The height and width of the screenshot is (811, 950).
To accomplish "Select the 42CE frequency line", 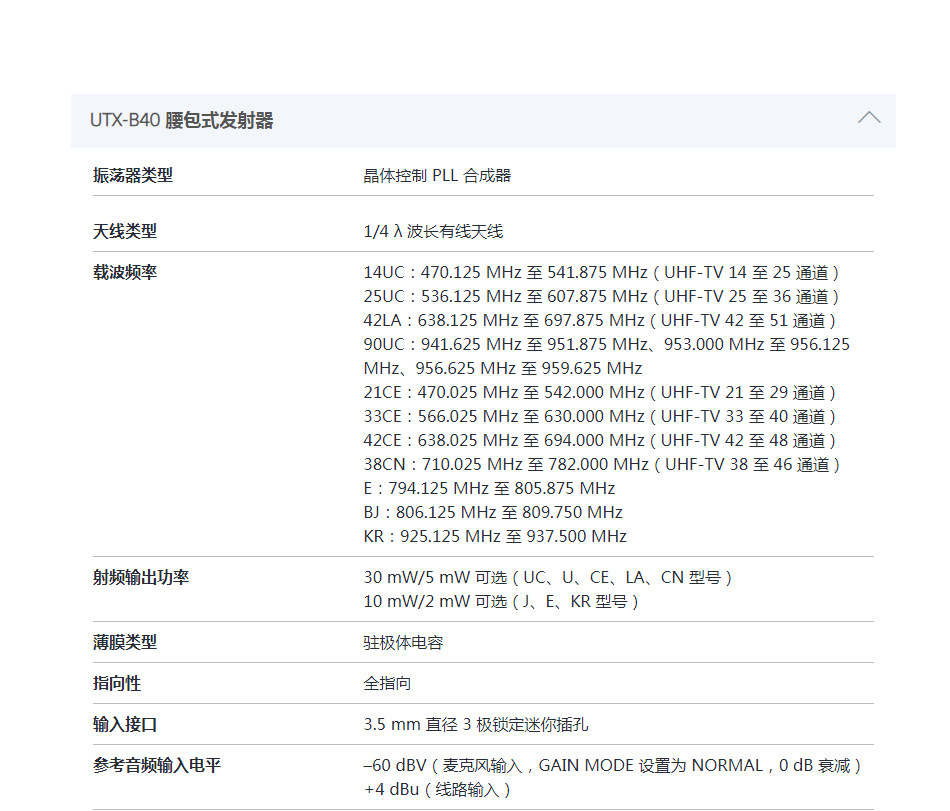I will (599, 440).
